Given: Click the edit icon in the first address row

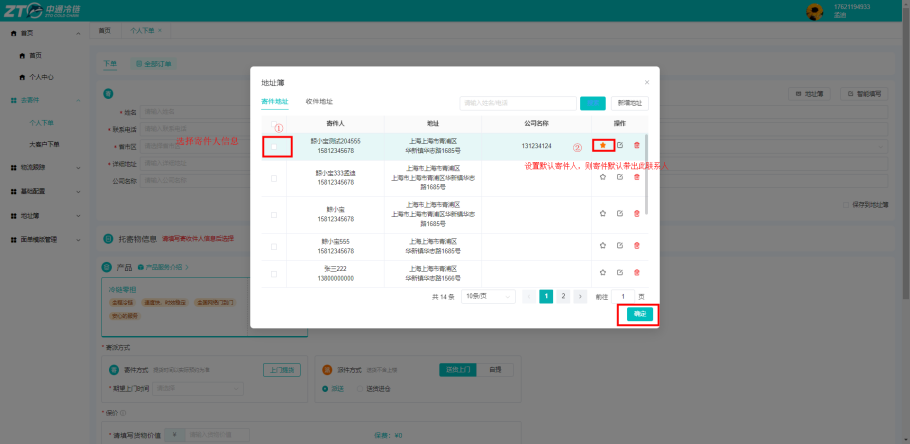Looking at the screenshot, I should coord(620,145).
